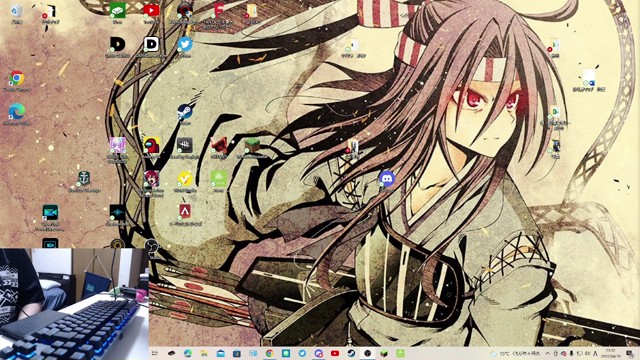The height and width of the screenshot is (360, 640).
Task: Click the microphone icon in the system tray
Action: pos(571,353)
